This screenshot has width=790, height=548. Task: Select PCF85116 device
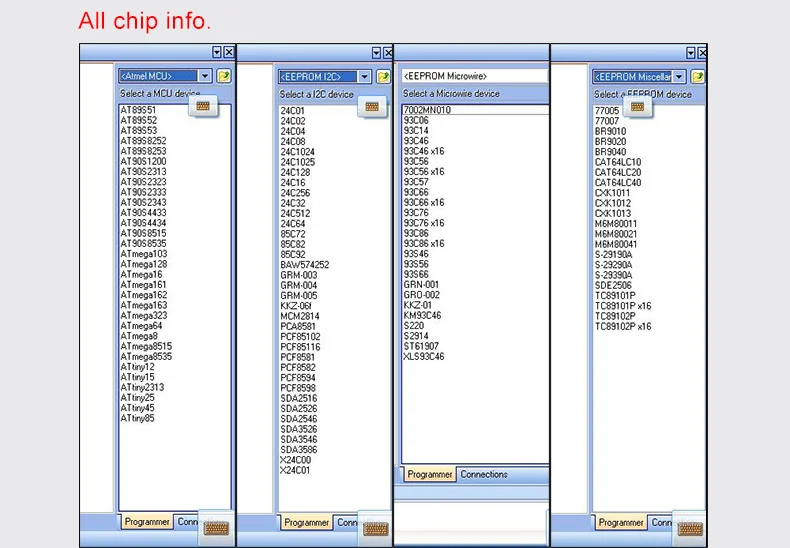pos(300,347)
